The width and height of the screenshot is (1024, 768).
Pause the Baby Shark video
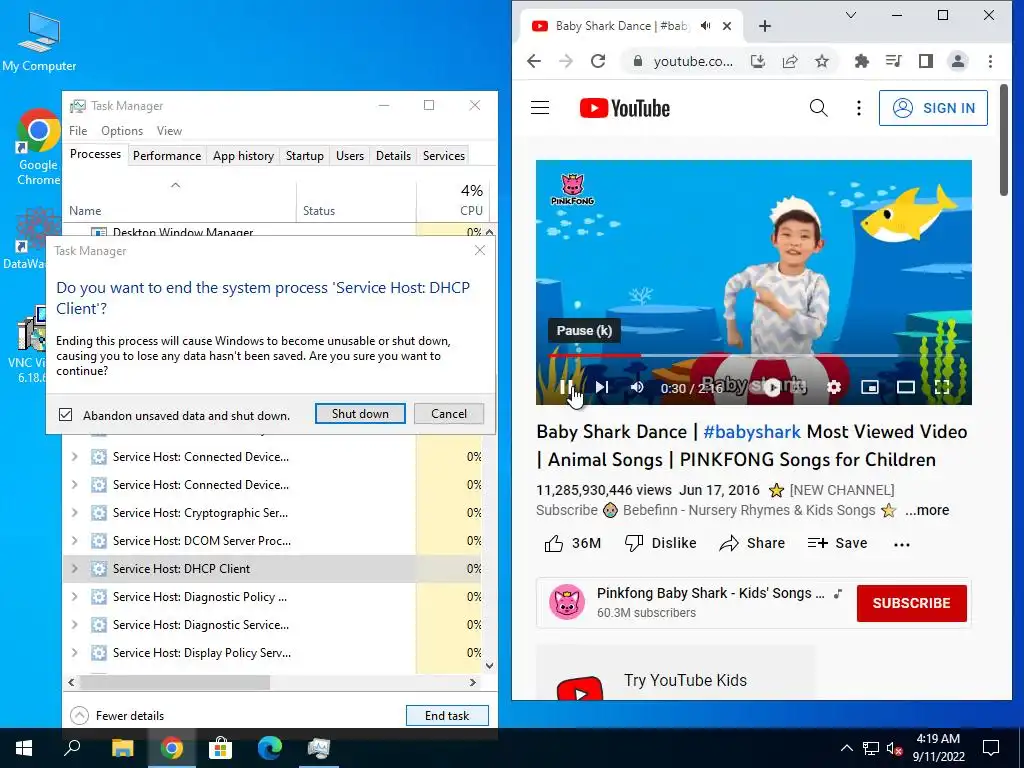[x=566, y=387]
